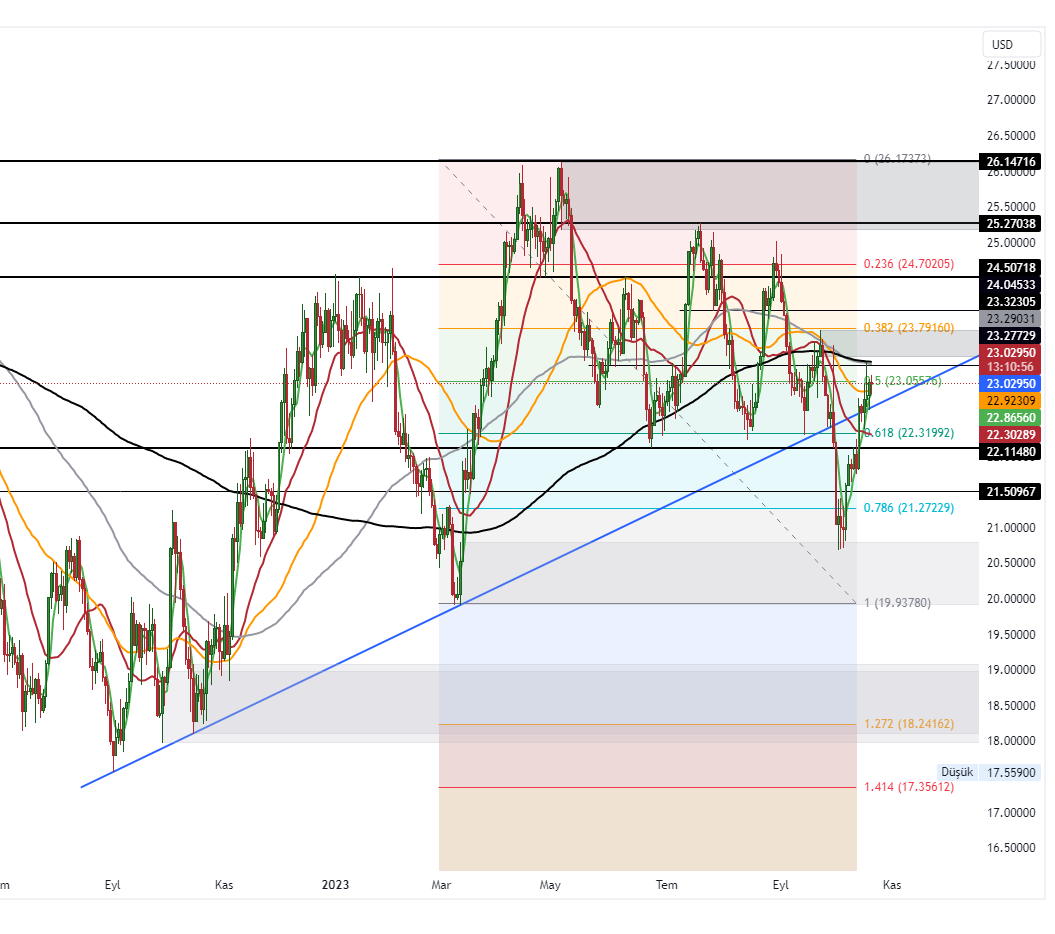The image size is (1055, 934).
Task: Click the 2023 label on the time axis
Action: [335, 885]
